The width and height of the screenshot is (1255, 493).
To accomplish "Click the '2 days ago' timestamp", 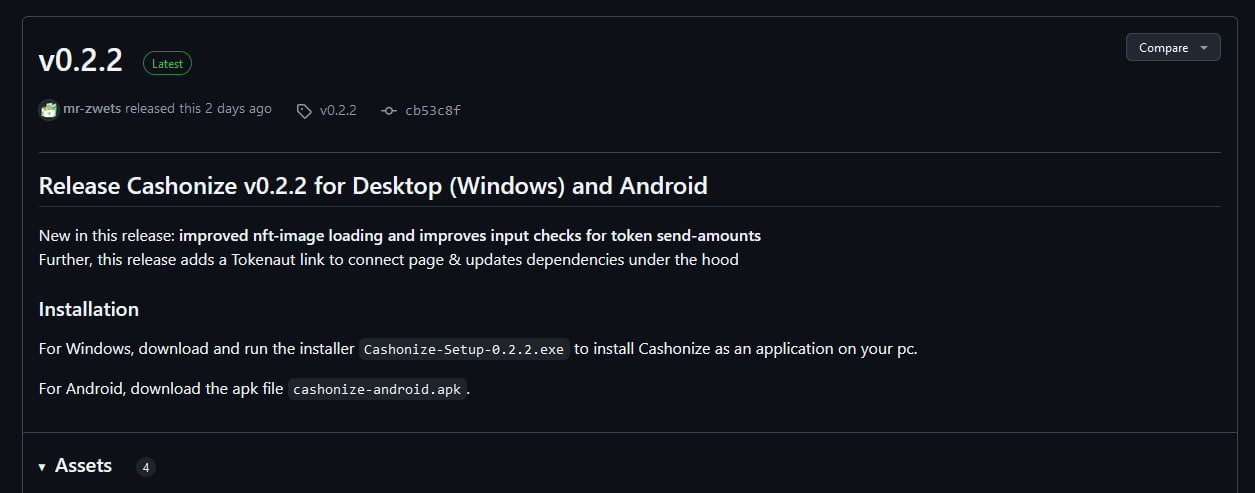I will (x=238, y=109).
